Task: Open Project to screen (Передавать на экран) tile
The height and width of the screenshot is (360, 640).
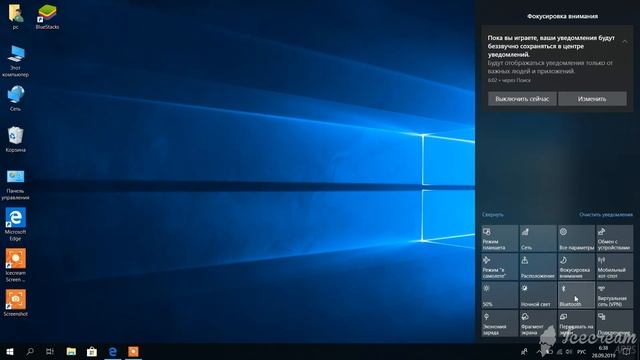Action: click(x=576, y=323)
